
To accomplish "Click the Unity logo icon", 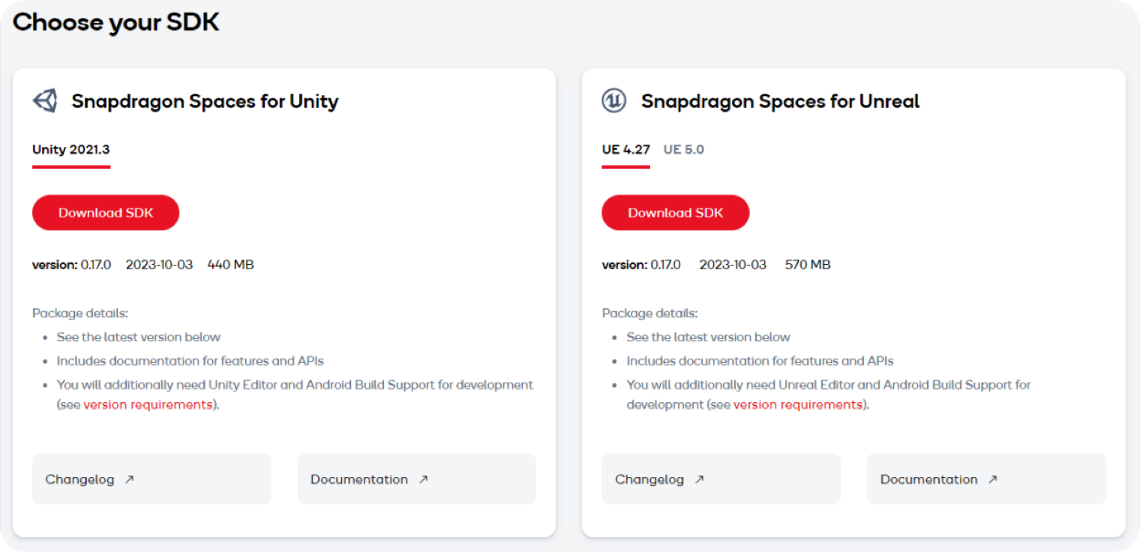I will click(x=44, y=100).
